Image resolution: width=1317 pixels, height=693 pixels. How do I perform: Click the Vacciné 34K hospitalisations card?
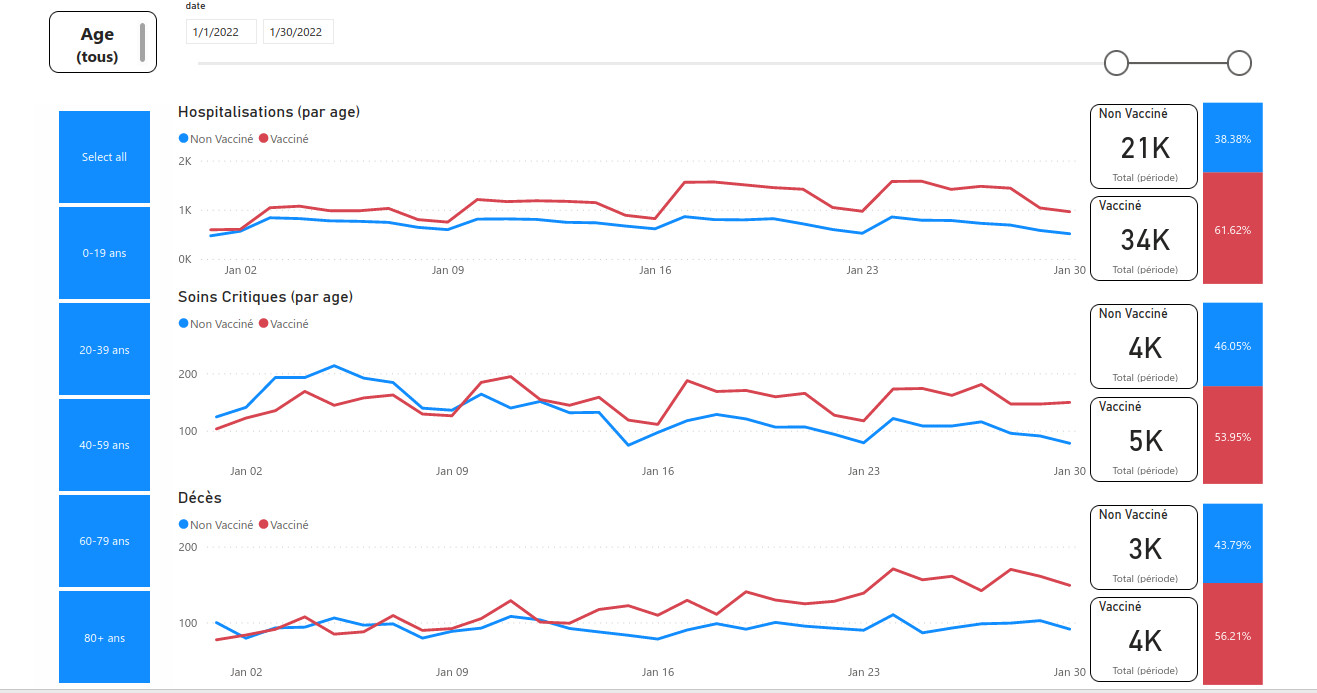1143,239
